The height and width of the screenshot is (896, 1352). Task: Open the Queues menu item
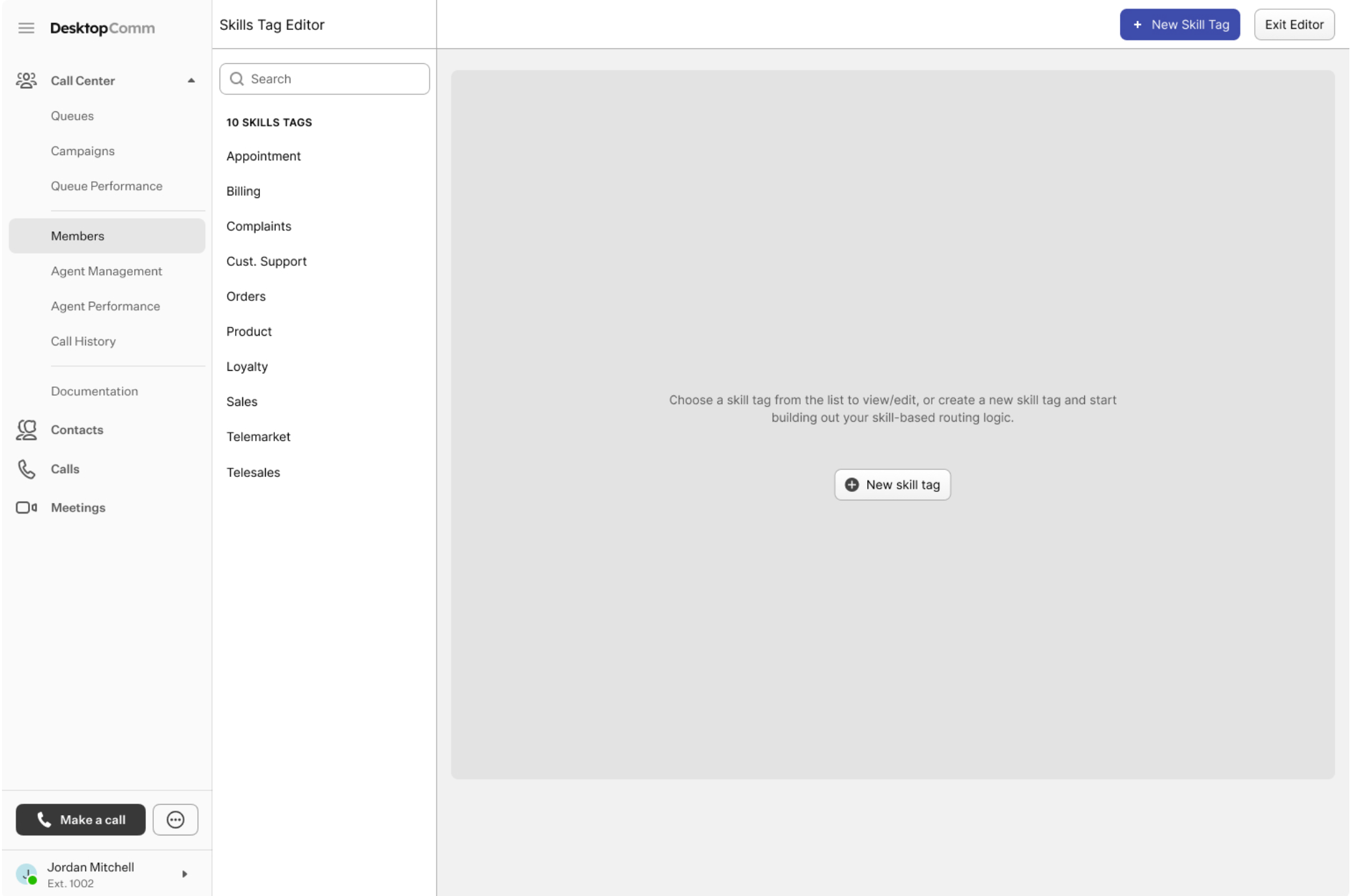(x=72, y=116)
